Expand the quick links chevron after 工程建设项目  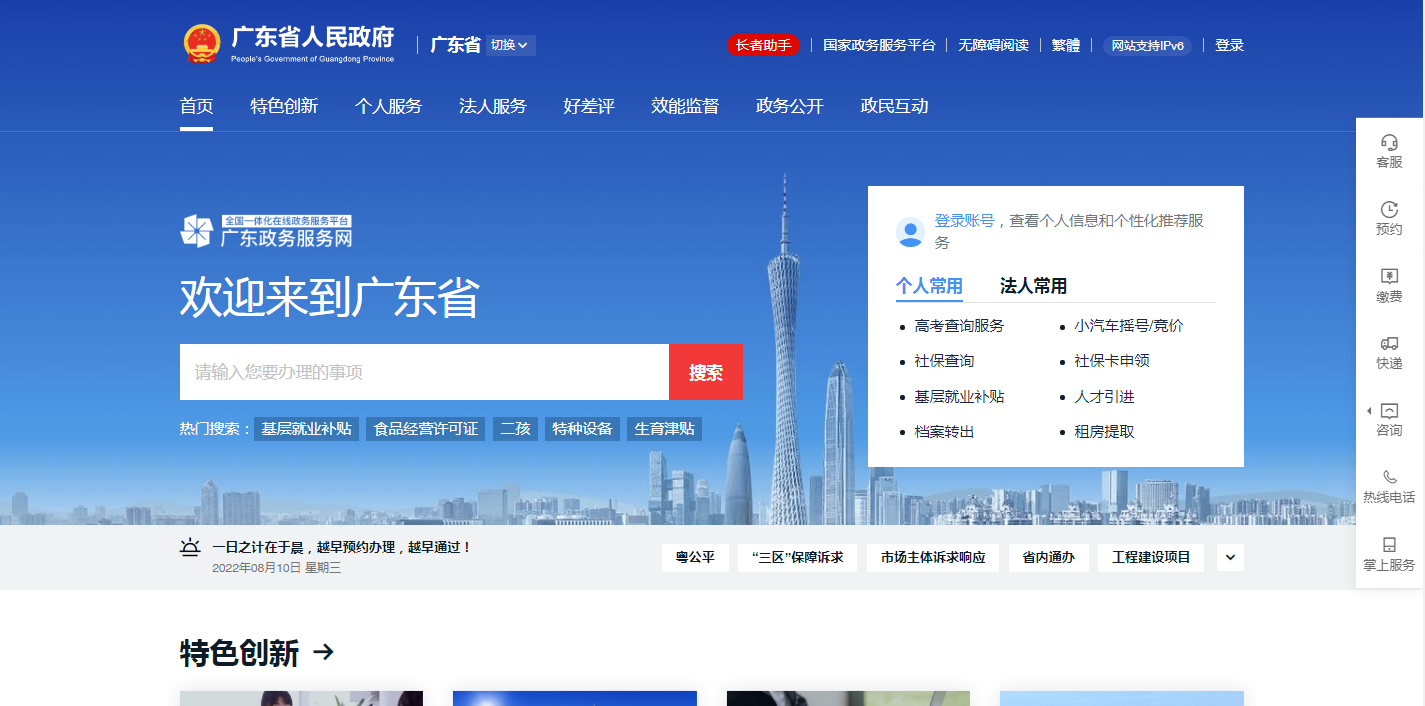click(x=1230, y=558)
